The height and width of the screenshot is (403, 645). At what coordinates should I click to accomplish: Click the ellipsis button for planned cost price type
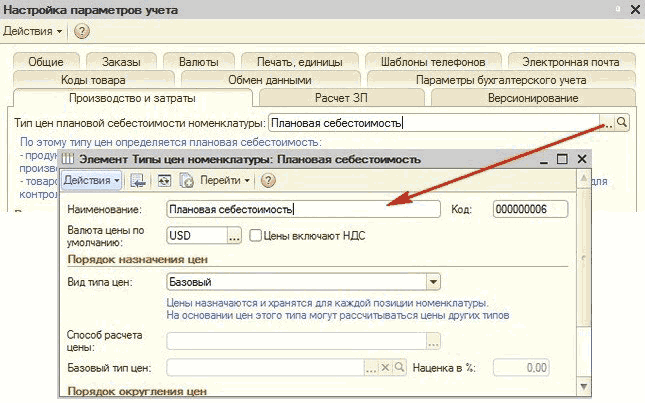coord(607,122)
